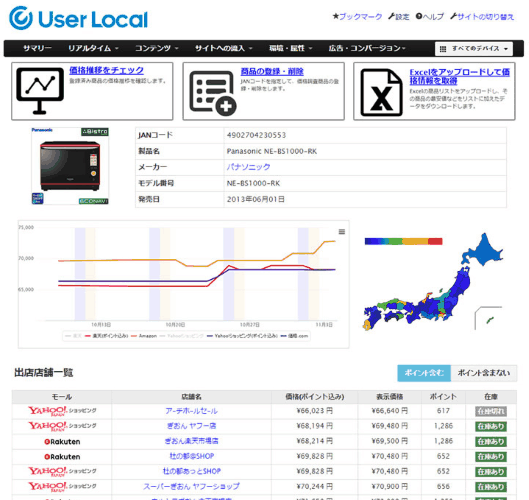Click orange segment of map color scale
529x500 pixels.
415,241
